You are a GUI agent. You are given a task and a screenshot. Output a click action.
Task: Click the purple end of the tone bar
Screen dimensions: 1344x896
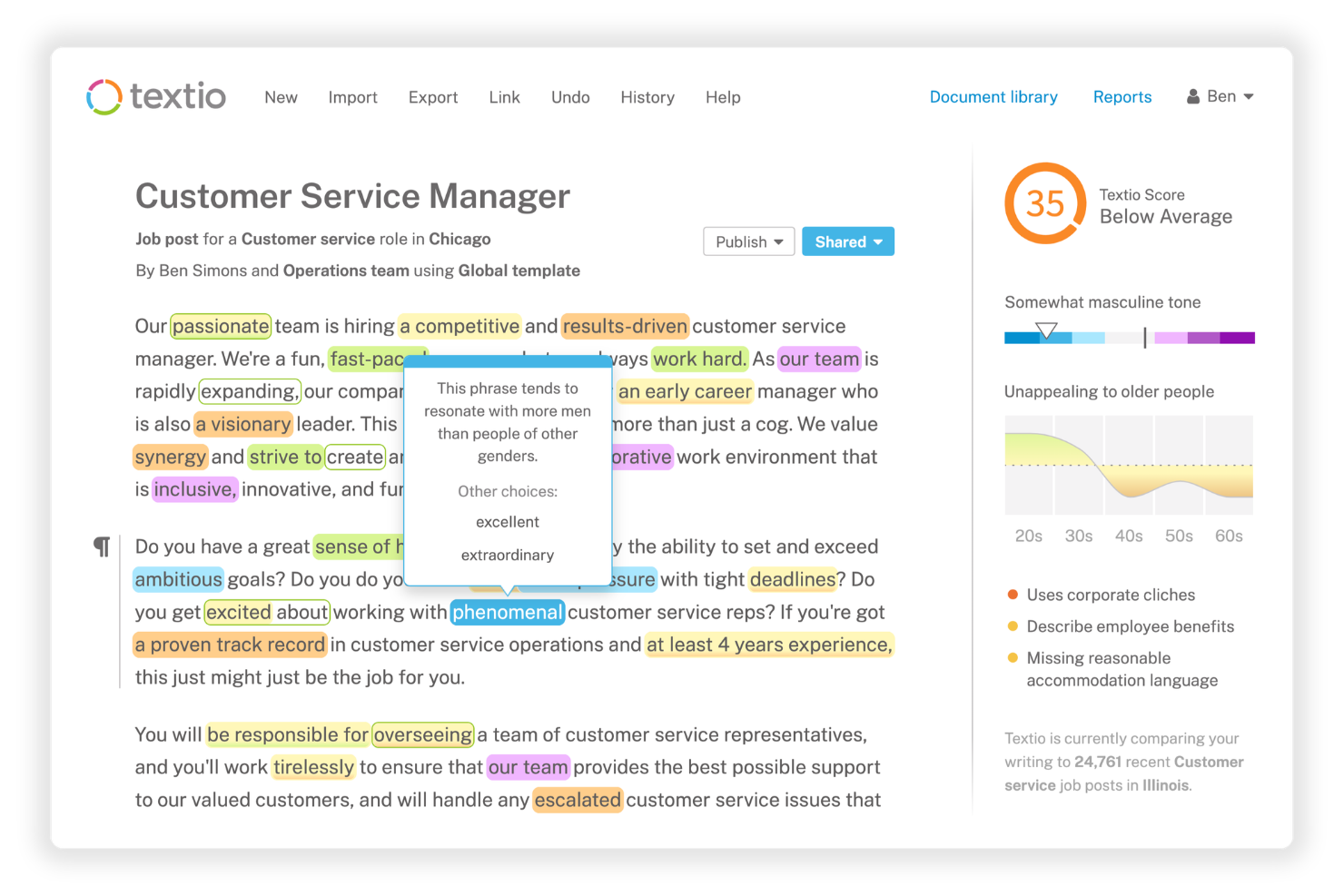coord(1237,338)
